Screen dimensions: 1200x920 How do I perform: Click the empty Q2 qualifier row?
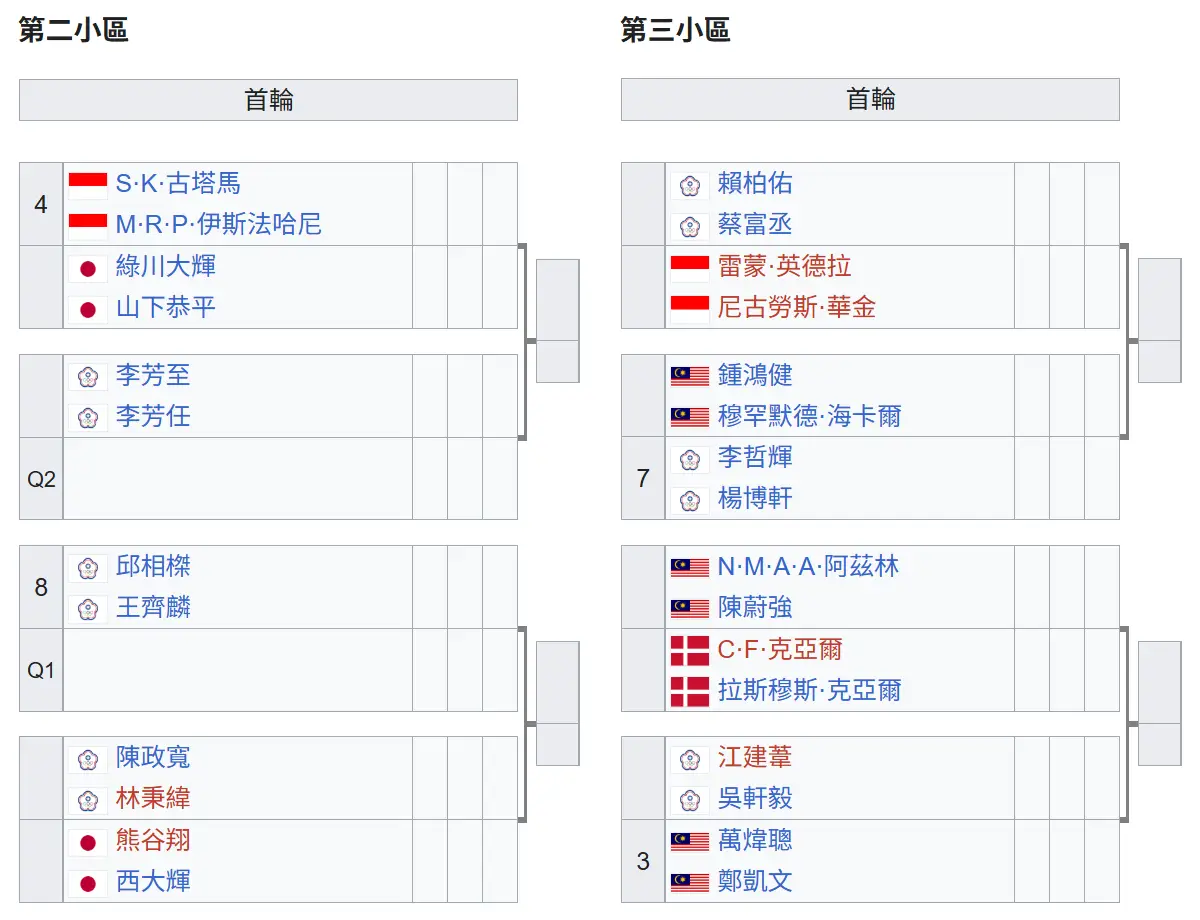click(x=238, y=479)
